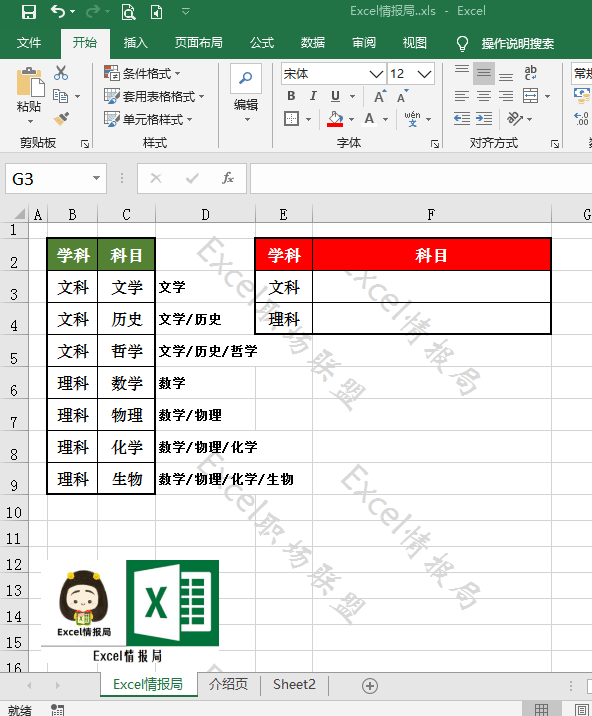
Task: Select column D header
Action: coord(206,214)
